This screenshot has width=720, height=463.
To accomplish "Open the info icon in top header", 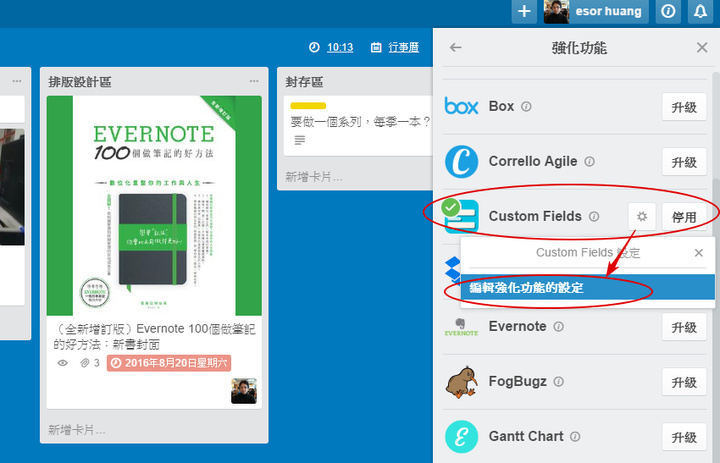I will tap(668, 11).
